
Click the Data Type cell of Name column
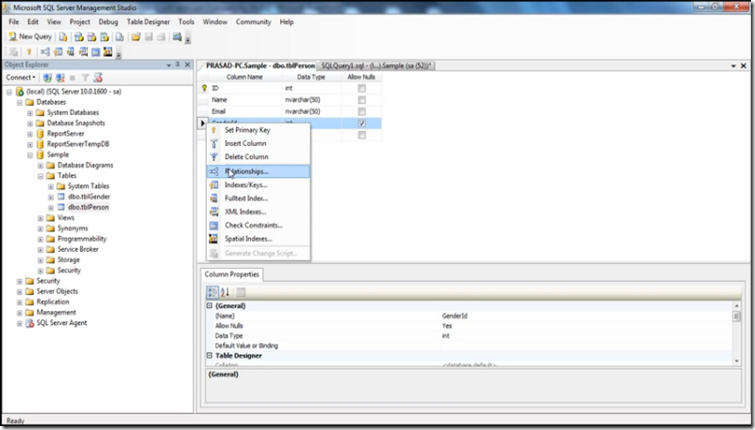312,100
